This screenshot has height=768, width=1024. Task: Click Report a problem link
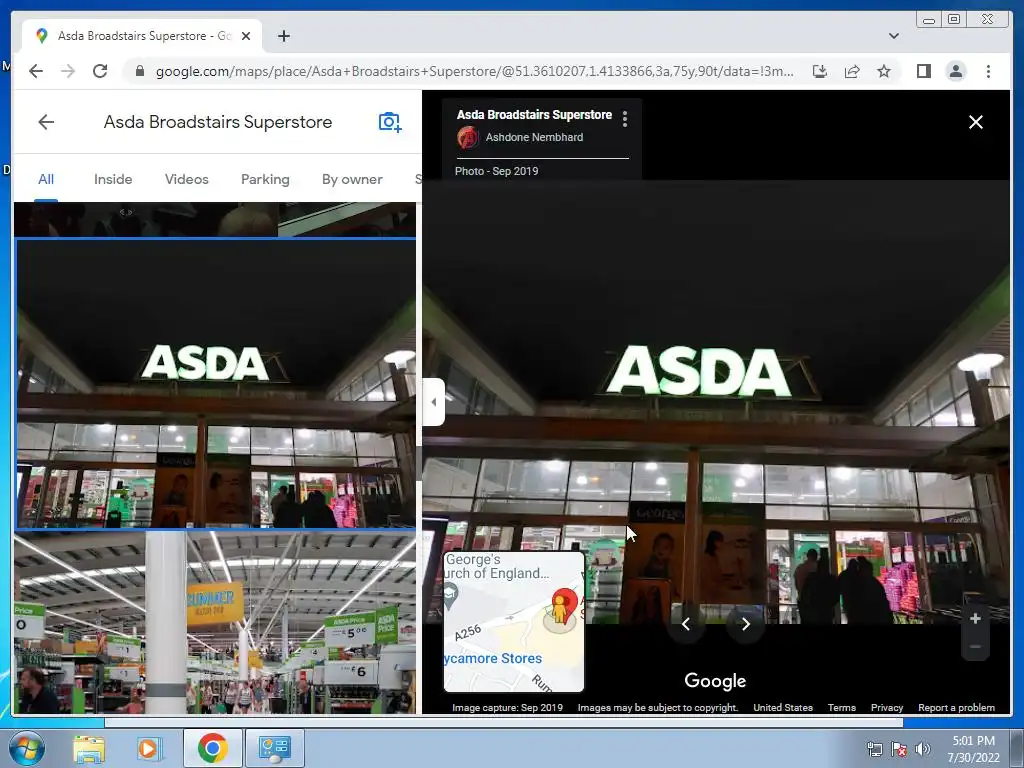[x=956, y=707]
